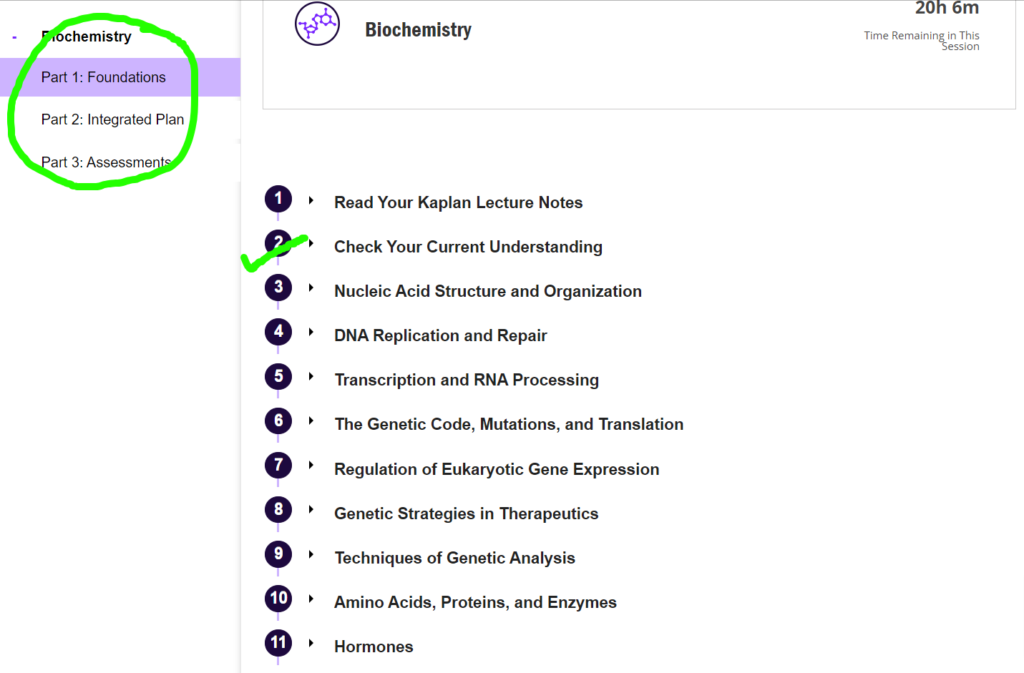Click the step 10 numbered badge
1024x673 pixels.
[x=278, y=598]
